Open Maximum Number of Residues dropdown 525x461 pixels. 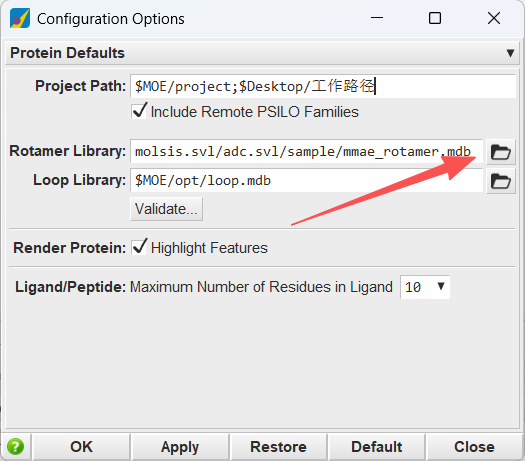(x=425, y=287)
